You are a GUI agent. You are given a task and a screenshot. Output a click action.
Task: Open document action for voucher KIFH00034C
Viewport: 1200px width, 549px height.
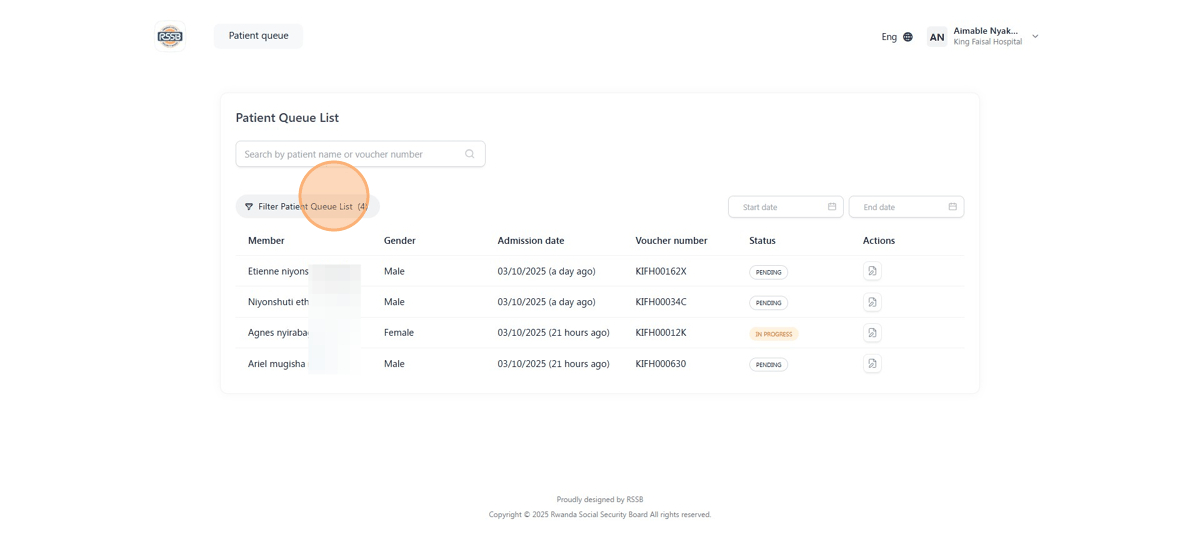coord(872,302)
